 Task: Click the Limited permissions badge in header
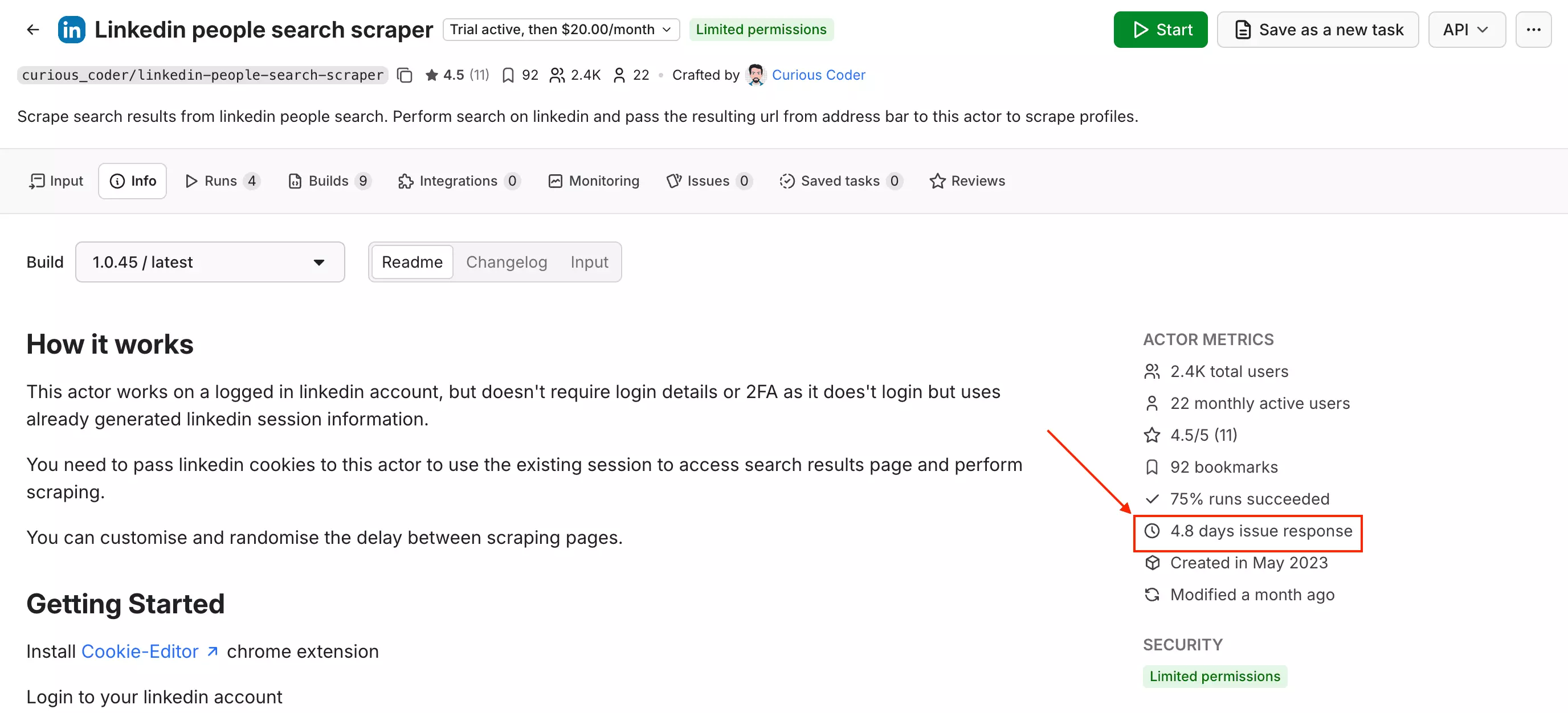761,29
